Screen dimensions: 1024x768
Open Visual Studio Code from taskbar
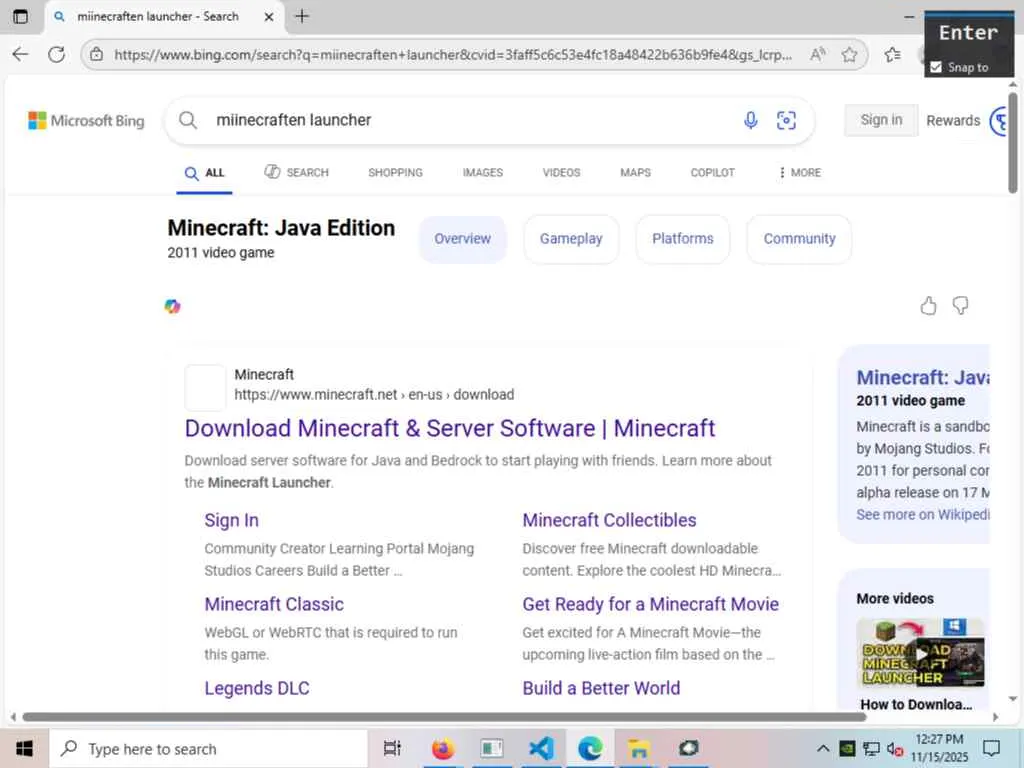coord(541,748)
